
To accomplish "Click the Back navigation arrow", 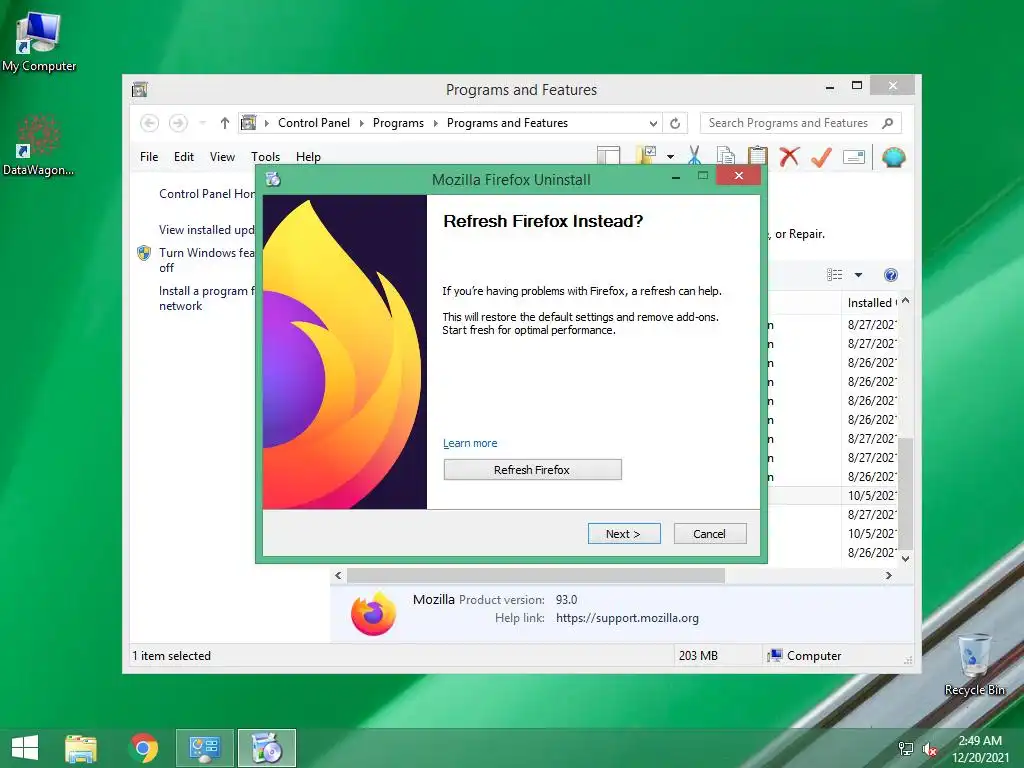I will pyautogui.click(x=149, y=123).
